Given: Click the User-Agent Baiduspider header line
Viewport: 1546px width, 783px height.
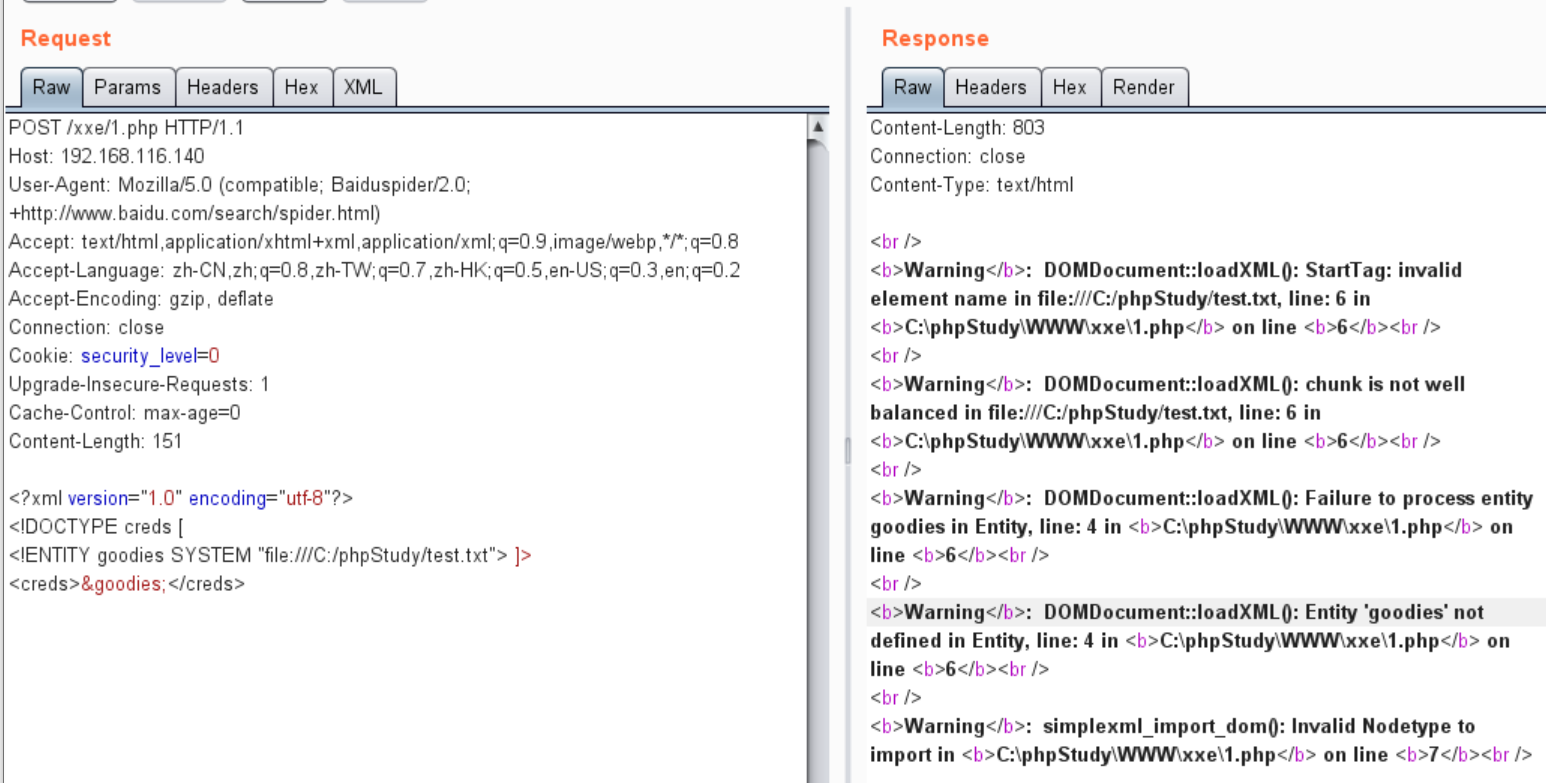Looking at the screenshot, I should coord(239,199).
